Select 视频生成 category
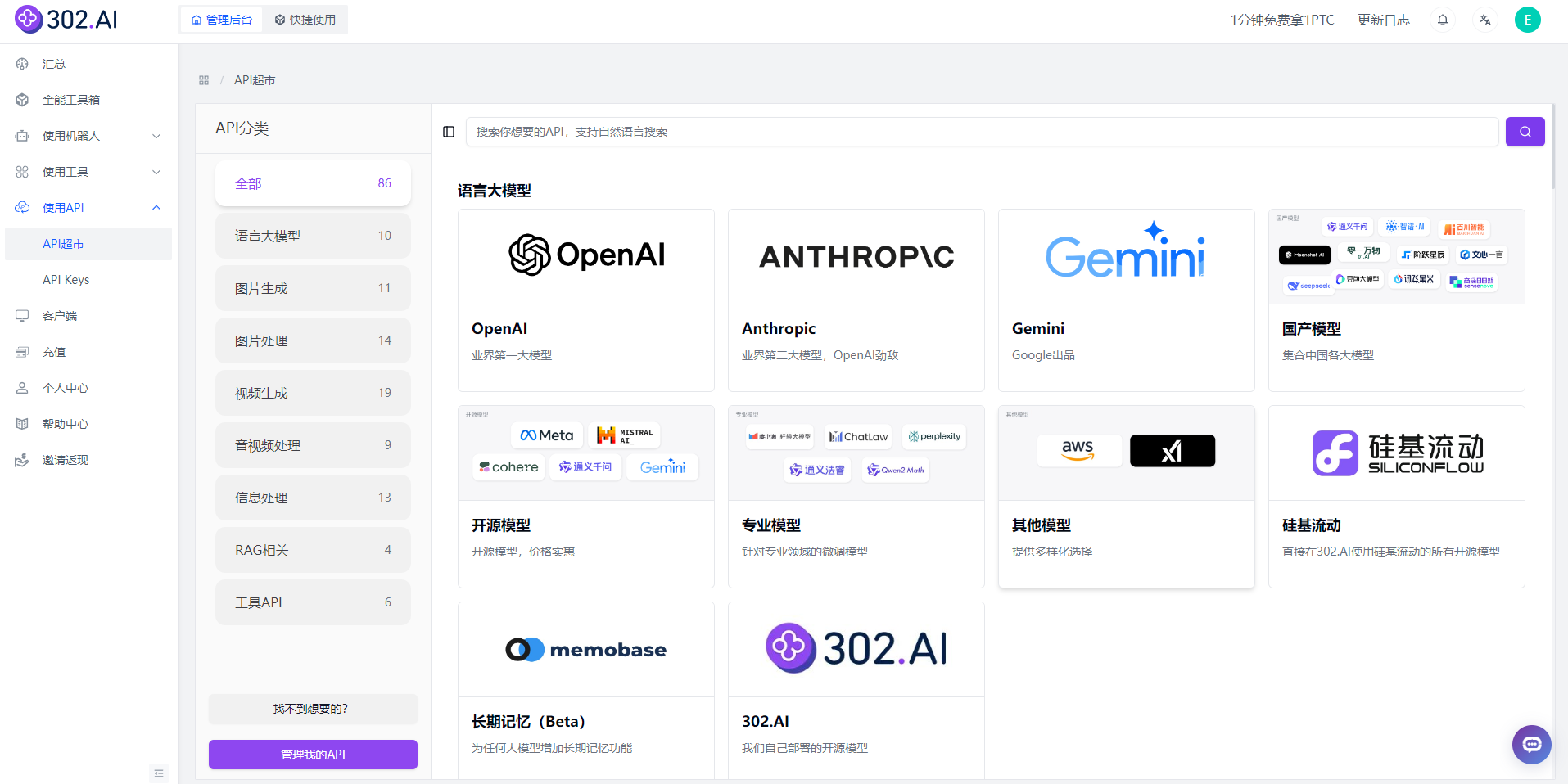Viewport: 1568px width, 784px height. 313,393
